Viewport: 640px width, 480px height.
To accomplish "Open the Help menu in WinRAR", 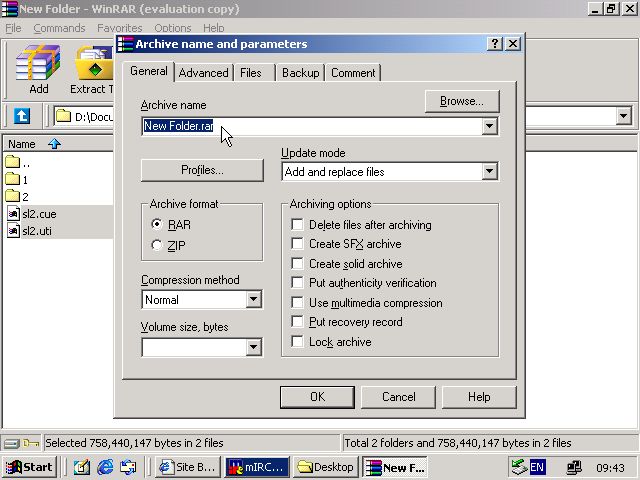I will pos(213,28).
